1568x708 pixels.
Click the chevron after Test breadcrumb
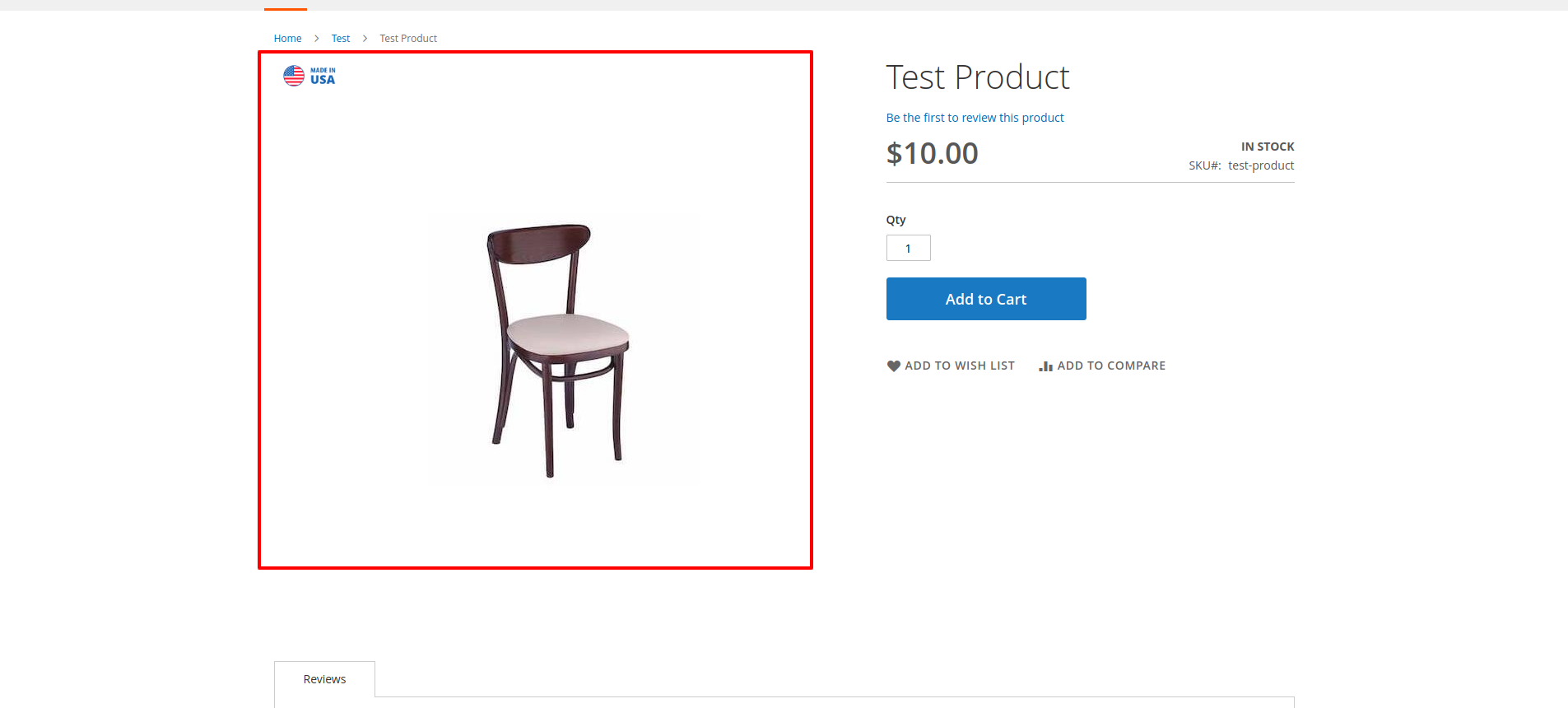[x=365, y=39]
